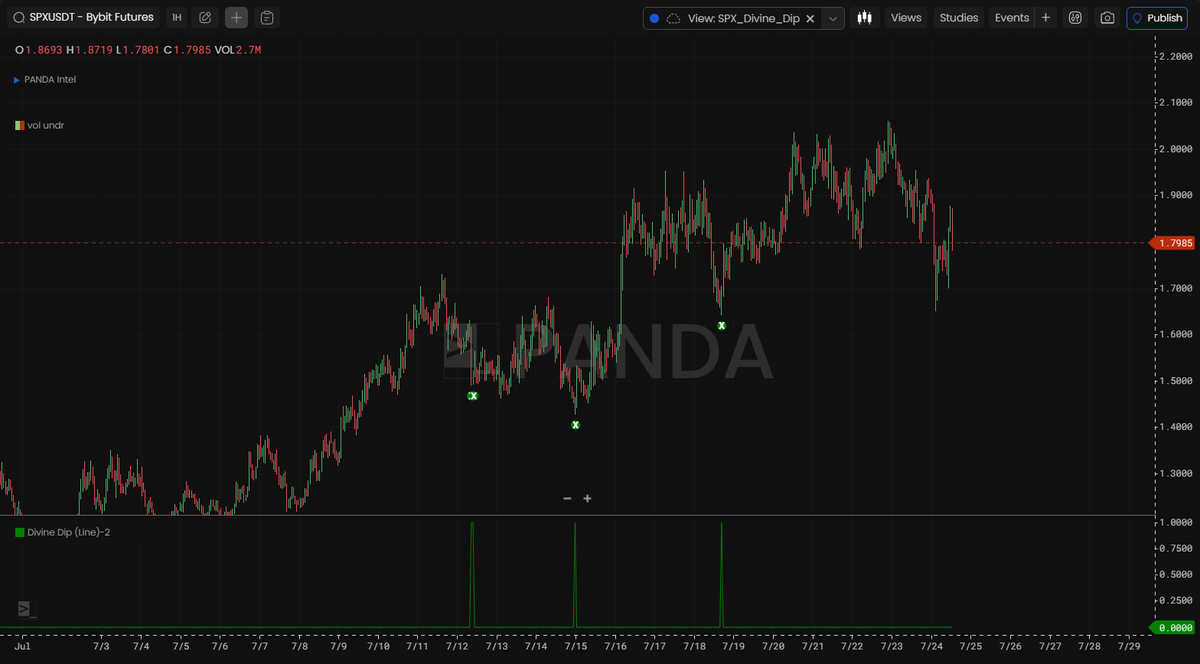Click the vol undr color swatch
Viewport: 1200px width, 664px height.
(x=19, y=125)
